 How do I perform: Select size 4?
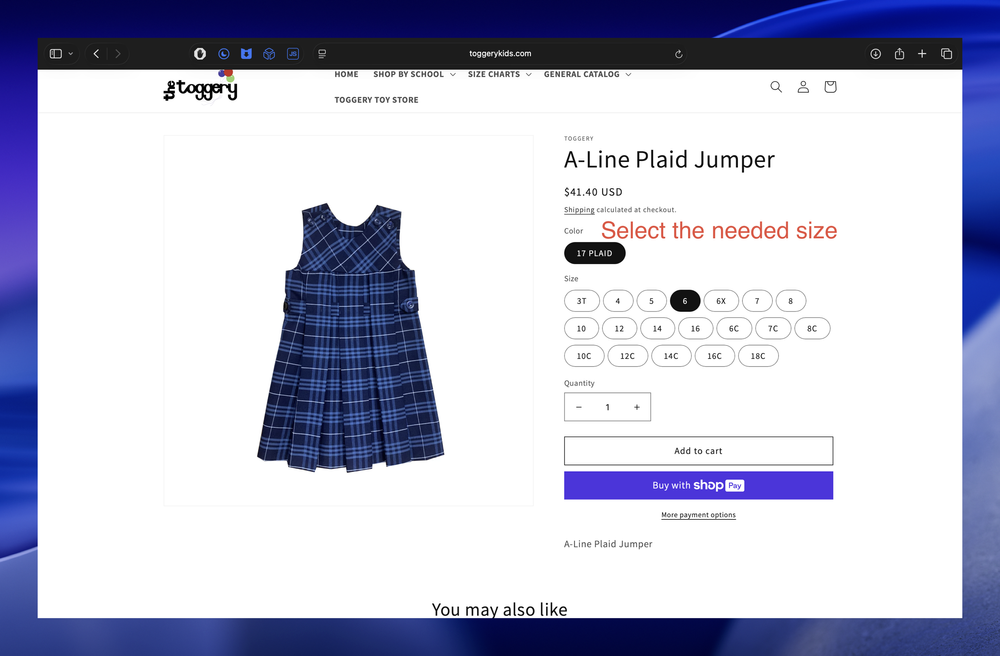[x=617, y=301]
